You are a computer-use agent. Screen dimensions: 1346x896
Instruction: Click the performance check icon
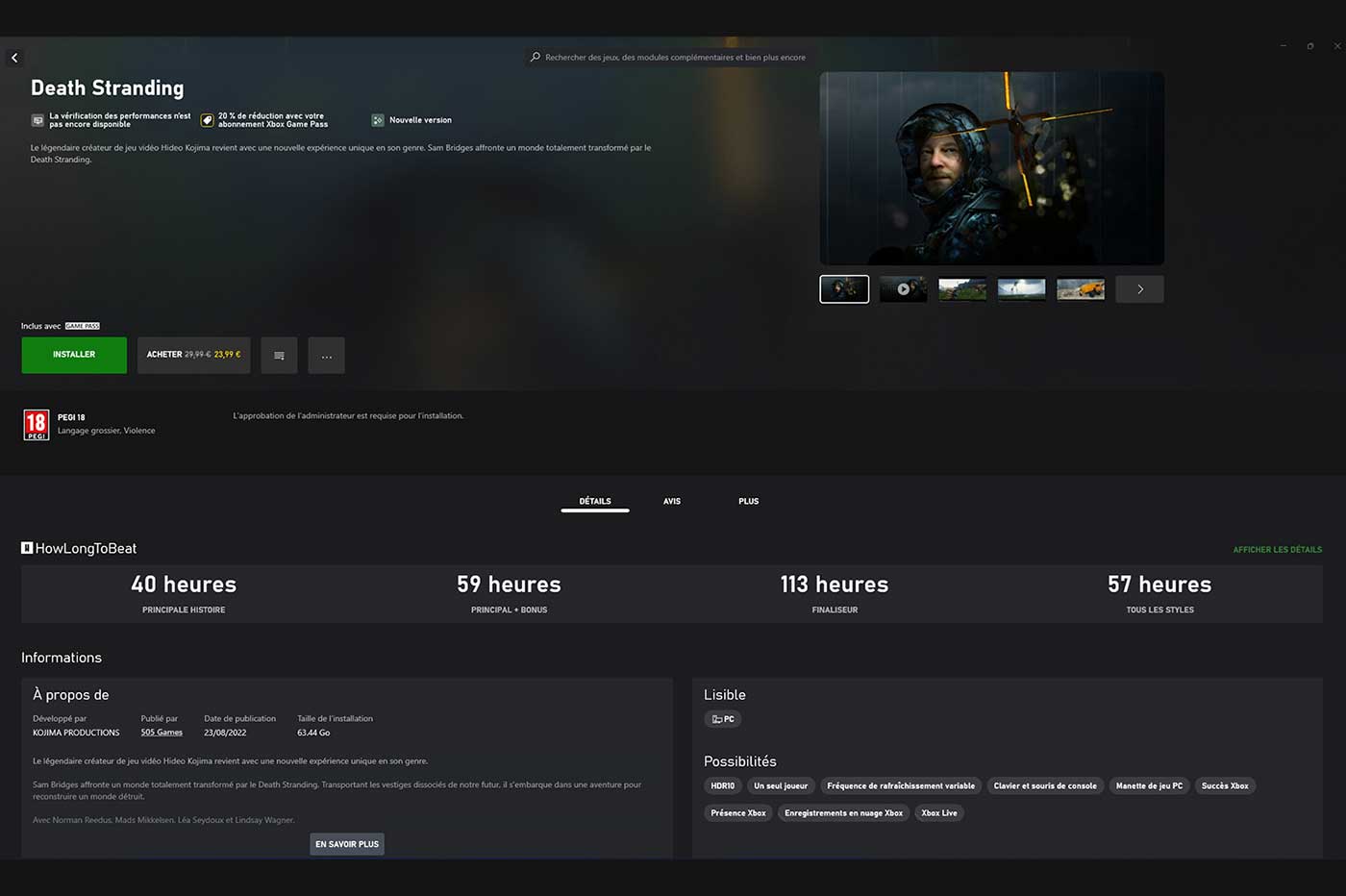37,120
